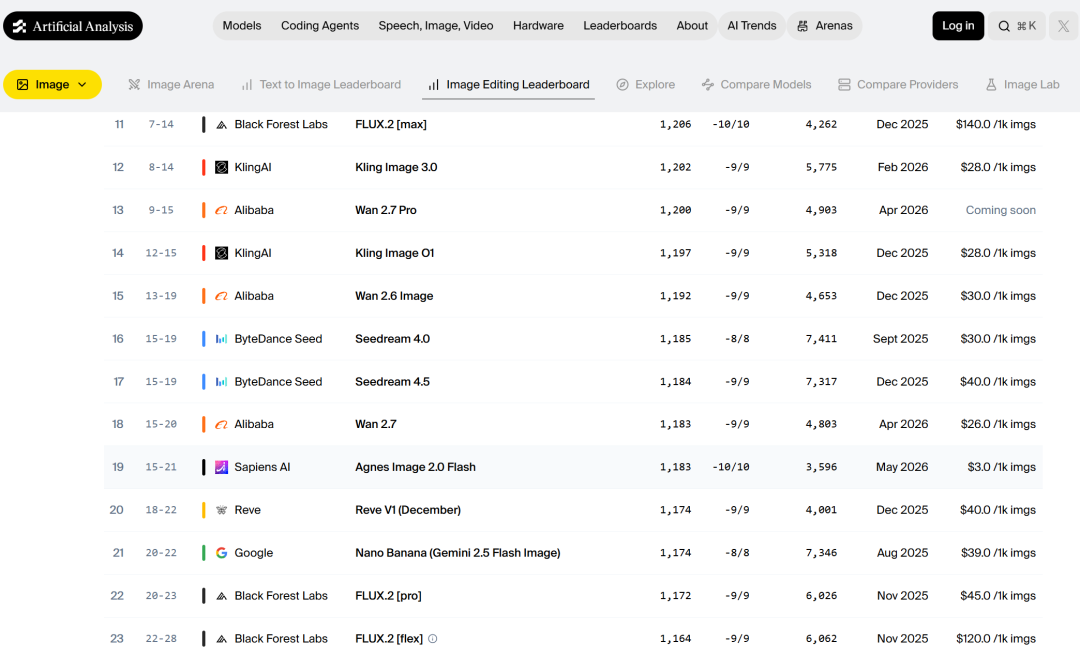
Task: Click the Sept 2025 release date
Action: [900, 339]
